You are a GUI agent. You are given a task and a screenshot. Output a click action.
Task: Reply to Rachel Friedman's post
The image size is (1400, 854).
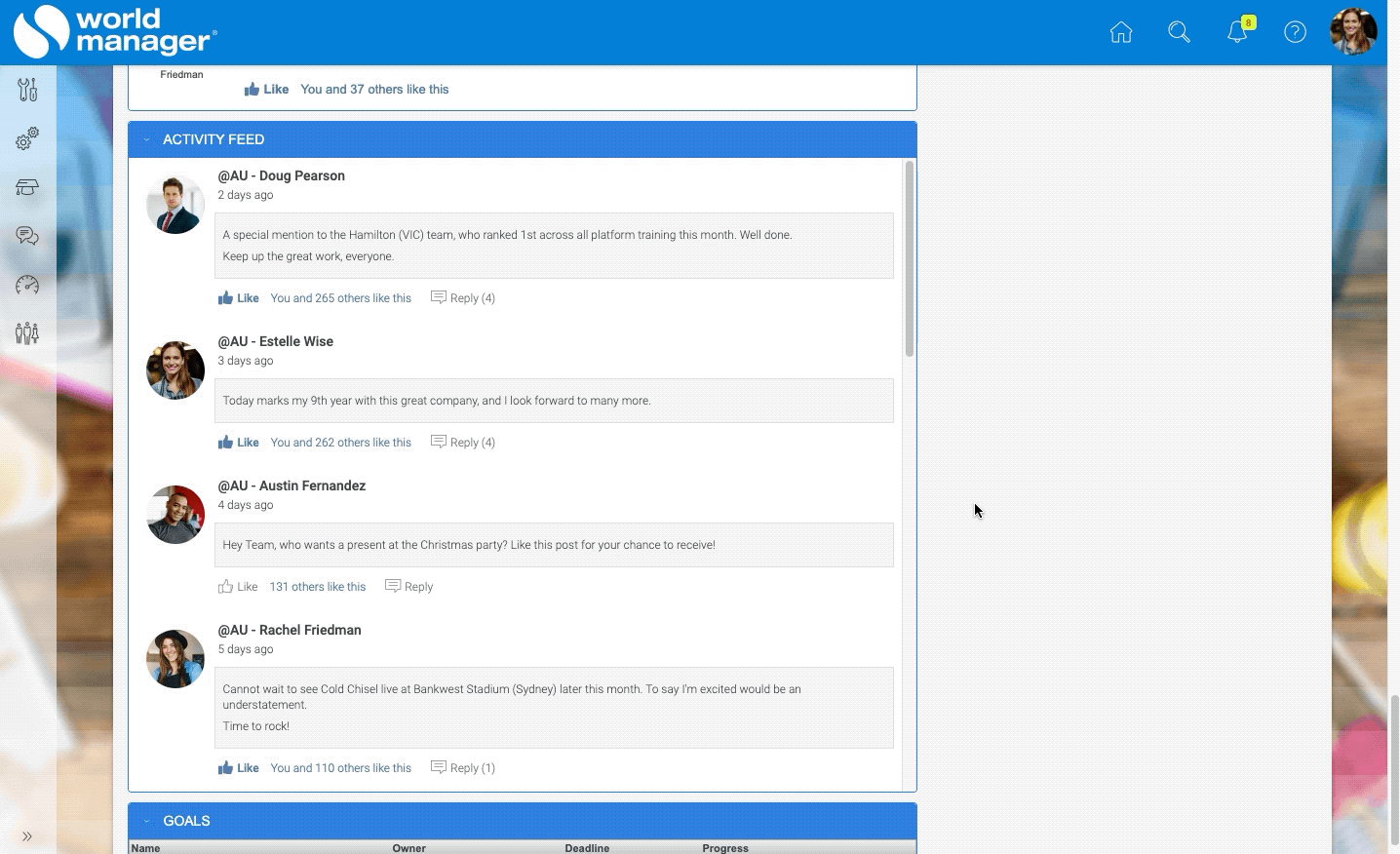pos(463,768)
